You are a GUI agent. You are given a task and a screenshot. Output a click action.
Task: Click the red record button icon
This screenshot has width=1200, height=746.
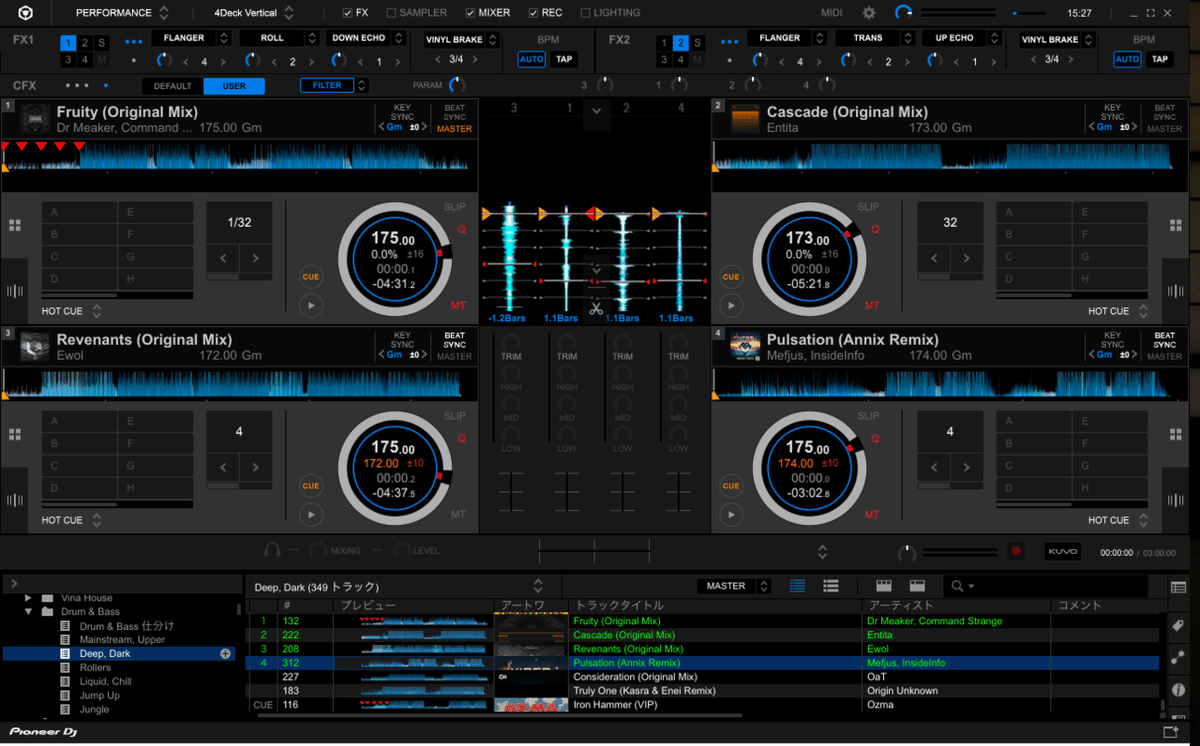pos(1017,551)
